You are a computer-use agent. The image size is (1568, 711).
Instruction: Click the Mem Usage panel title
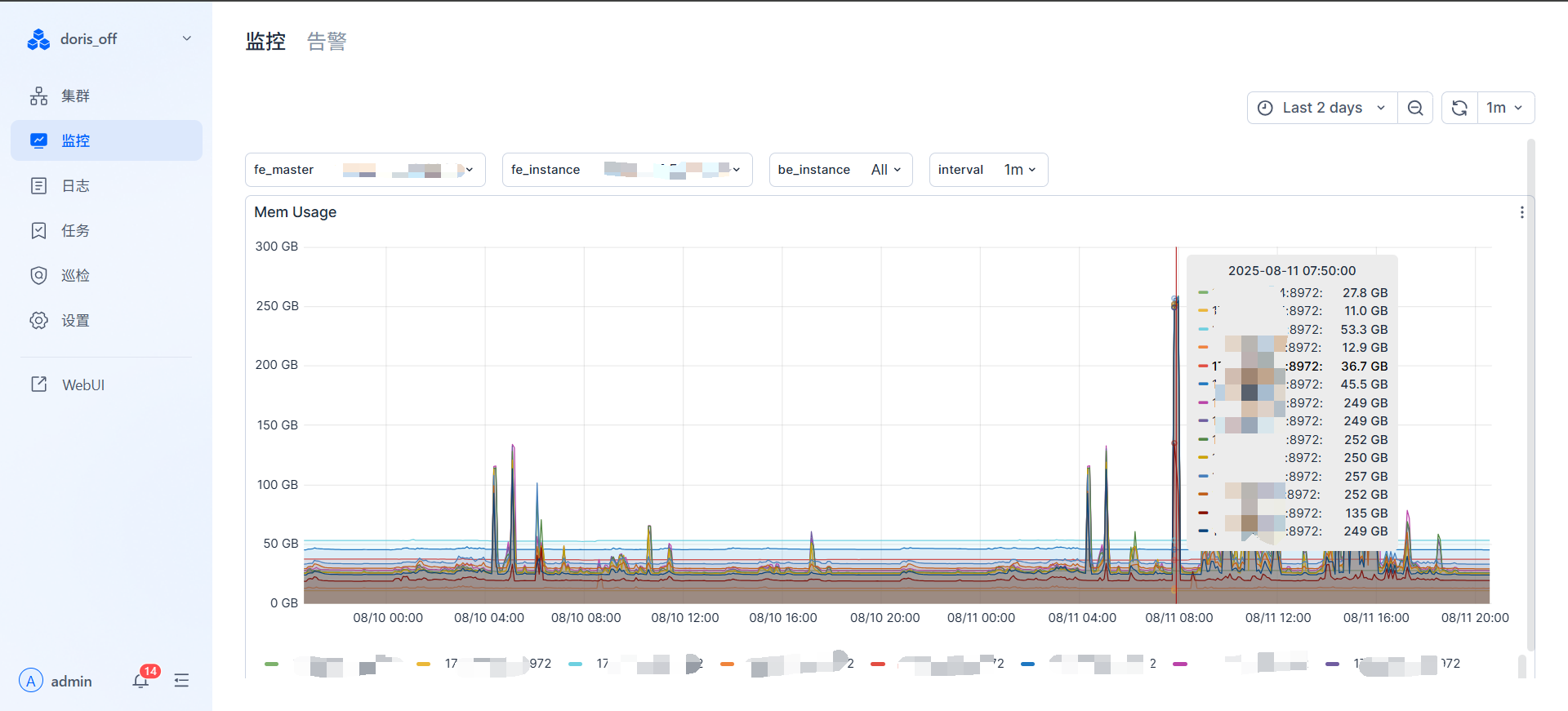(x=295, y=212)
